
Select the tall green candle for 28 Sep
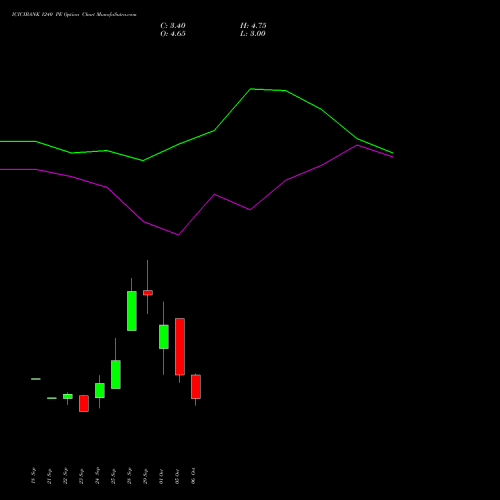click(132, 311)
